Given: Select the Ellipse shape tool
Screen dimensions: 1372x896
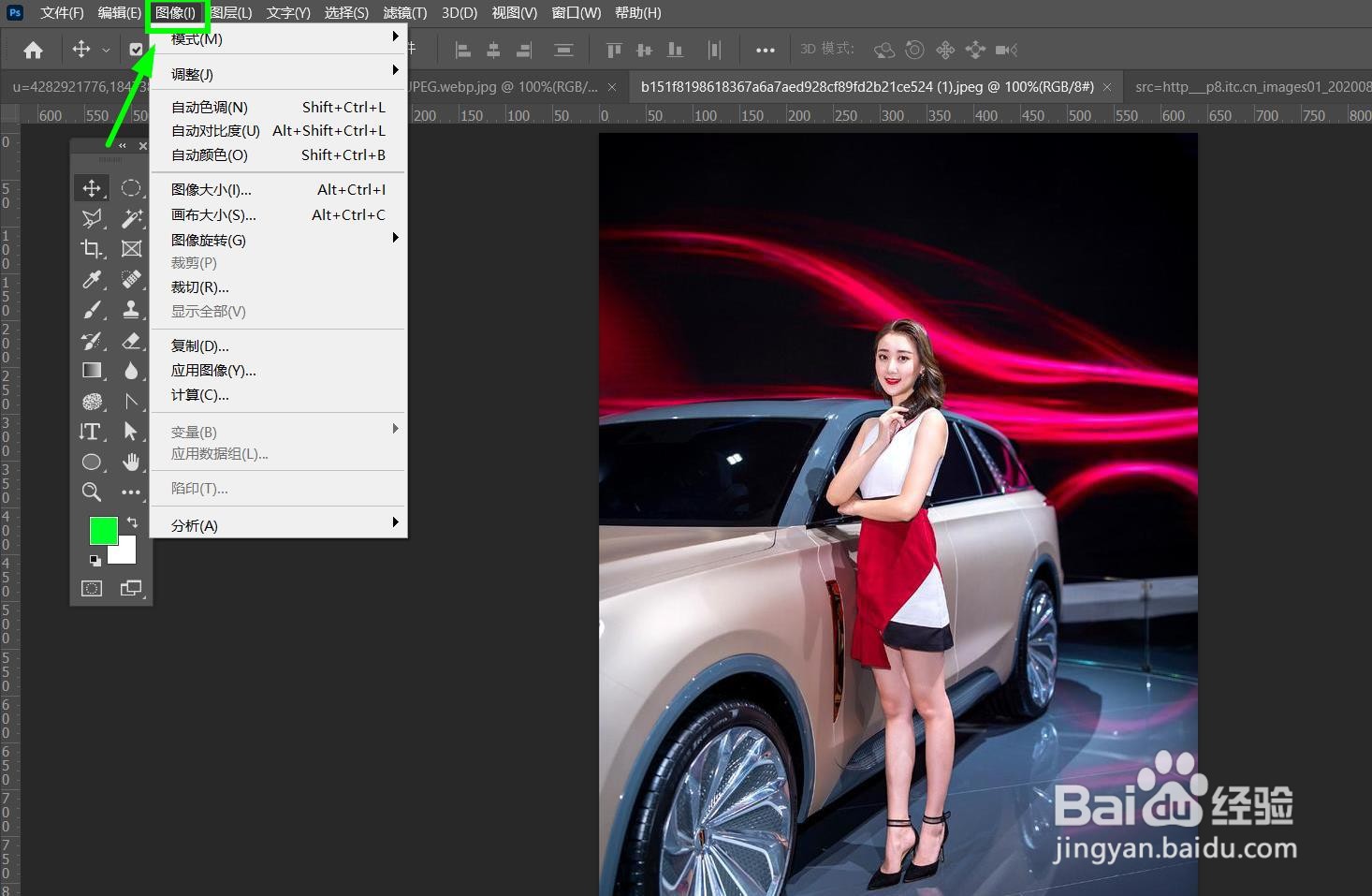Looking at the screenshot, I should (92, 462).
